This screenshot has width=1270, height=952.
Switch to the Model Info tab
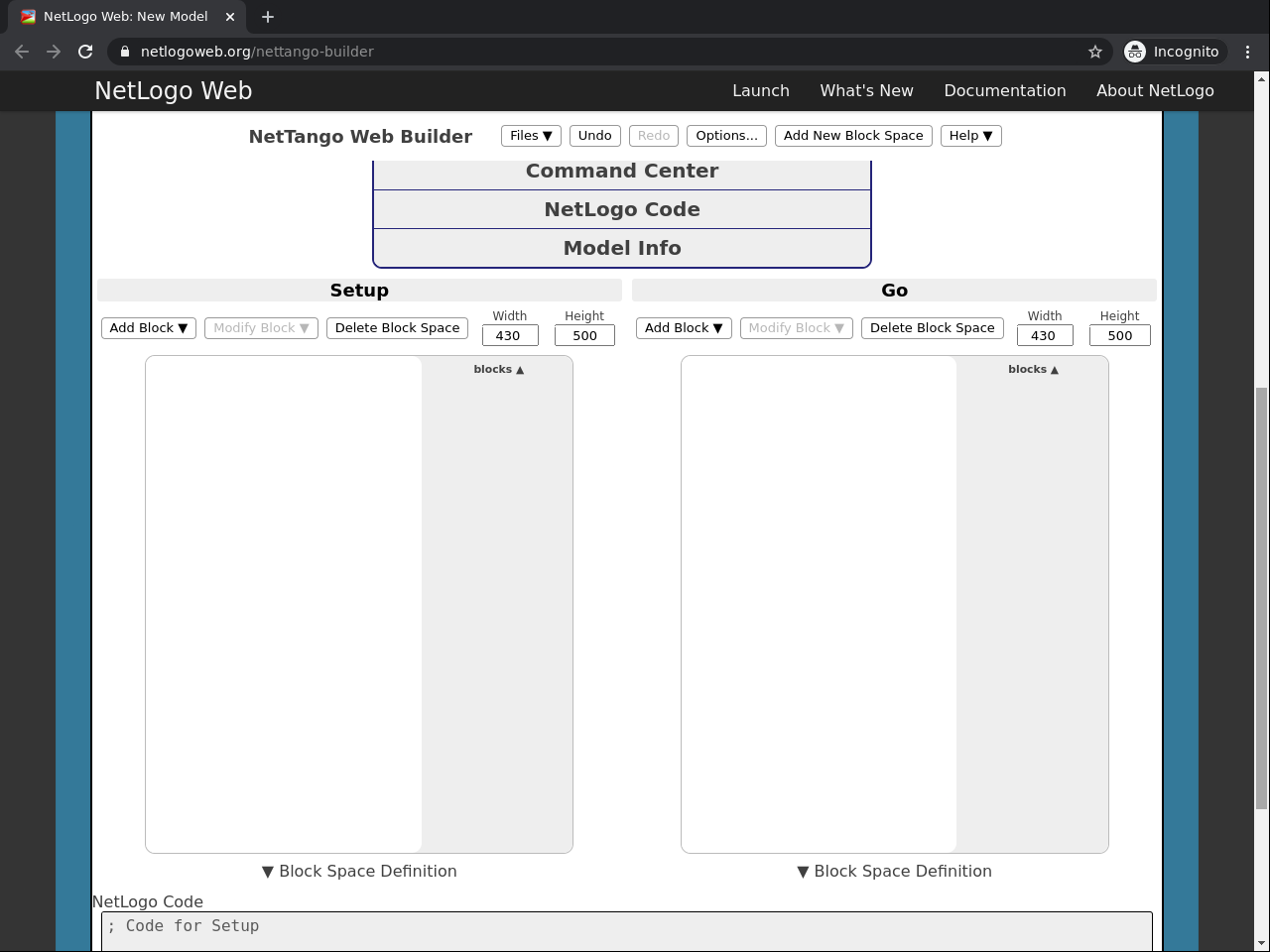622,248
